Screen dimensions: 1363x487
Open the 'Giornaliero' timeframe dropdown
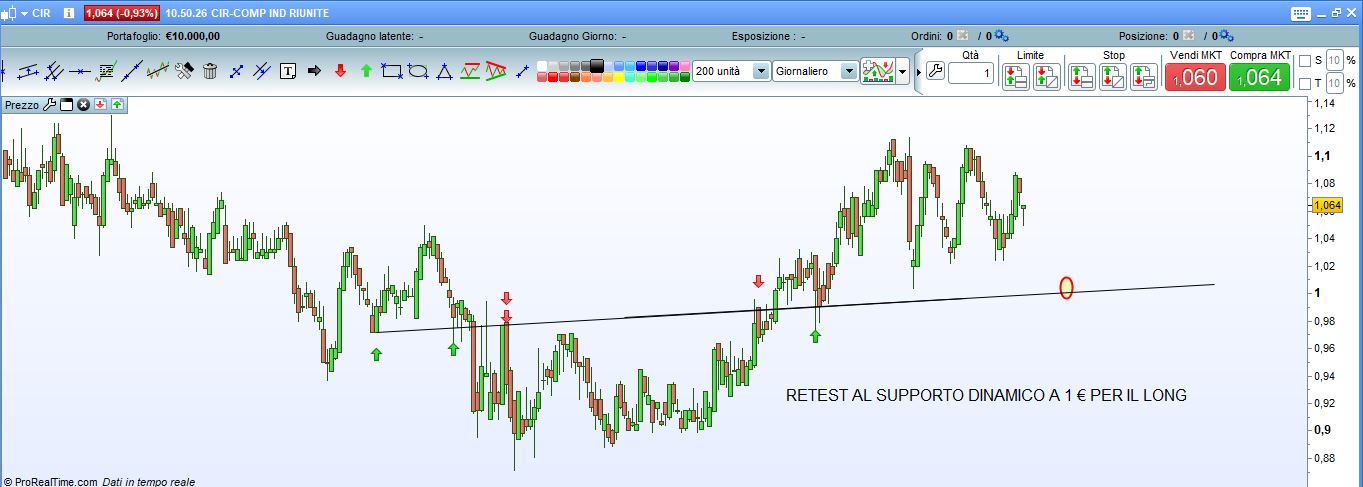click(x=848, y=71)
